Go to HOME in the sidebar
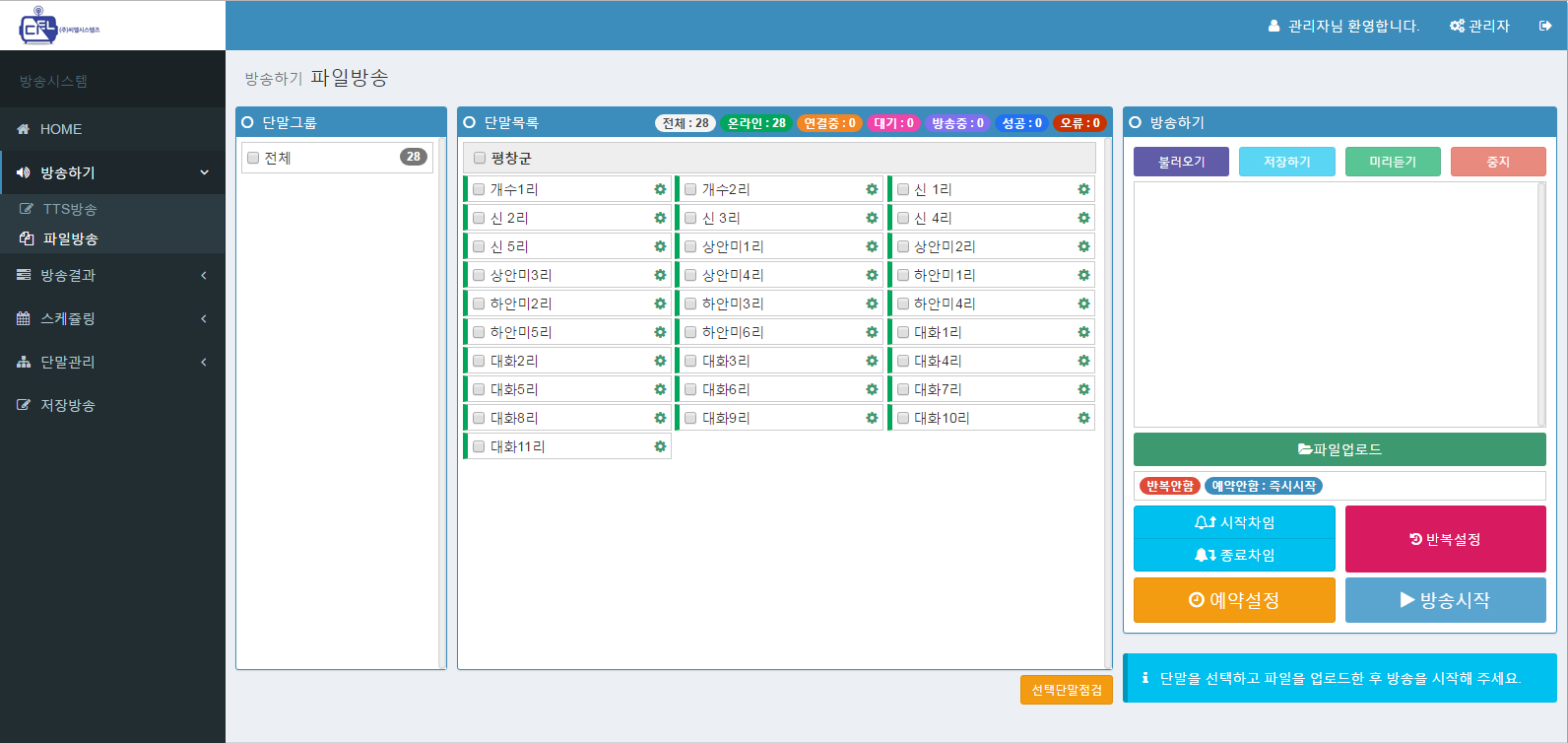Viewport: 1568px width, 743px height. pyautogui.click(x=61, y=129)
